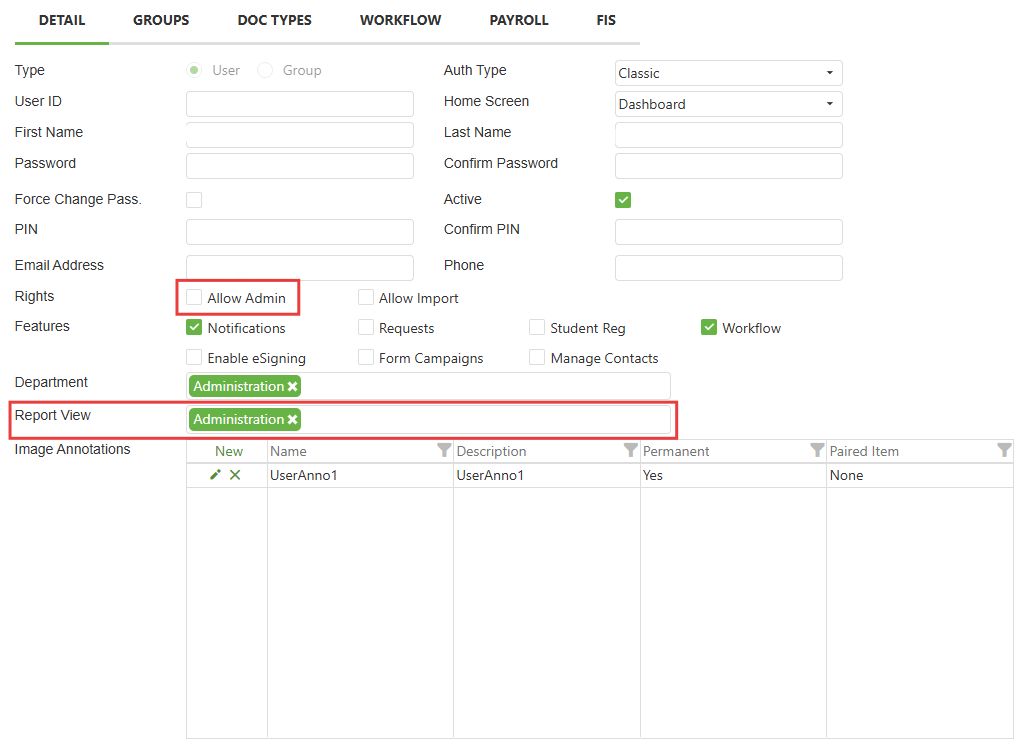1025x749 pixels.
Task: Select the Group type radio button
Action: (265, 70)
